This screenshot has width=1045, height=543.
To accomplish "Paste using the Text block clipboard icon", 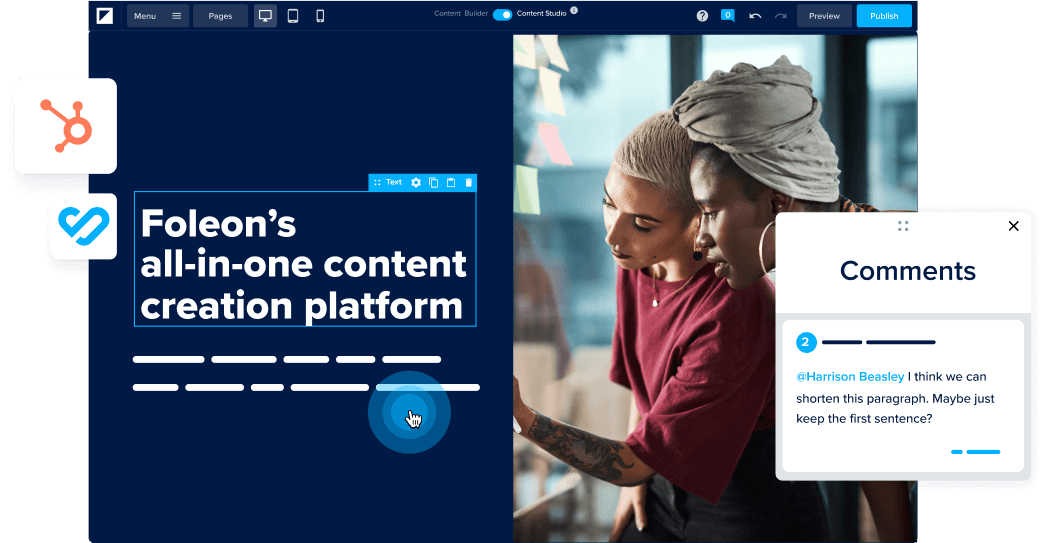I will pos(451,183).
